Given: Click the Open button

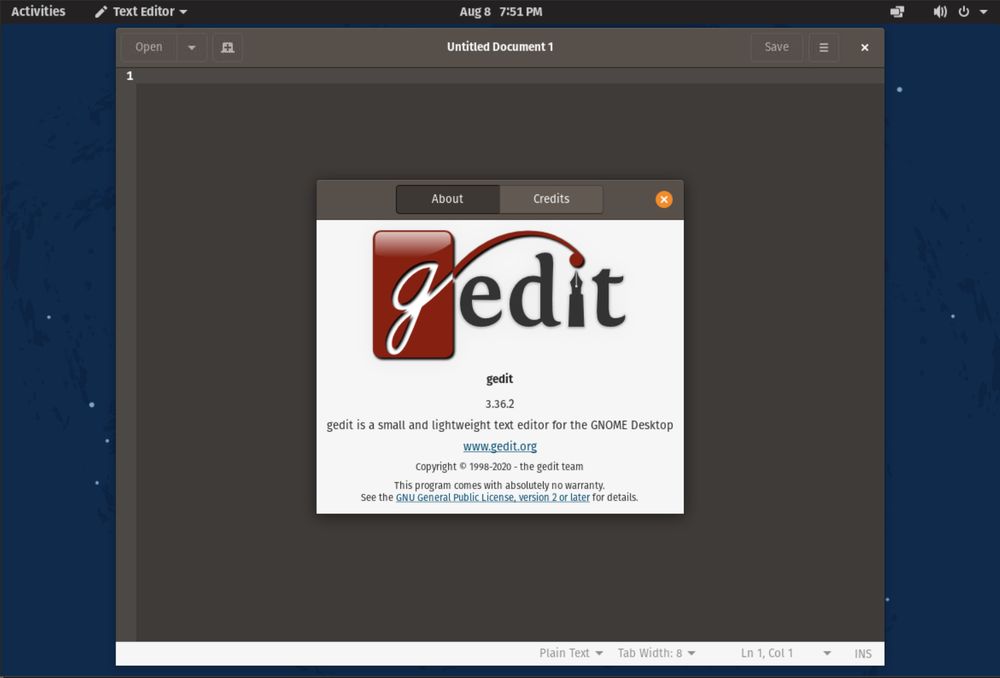Looking at the screenshot, I should [x=149, y=47].
